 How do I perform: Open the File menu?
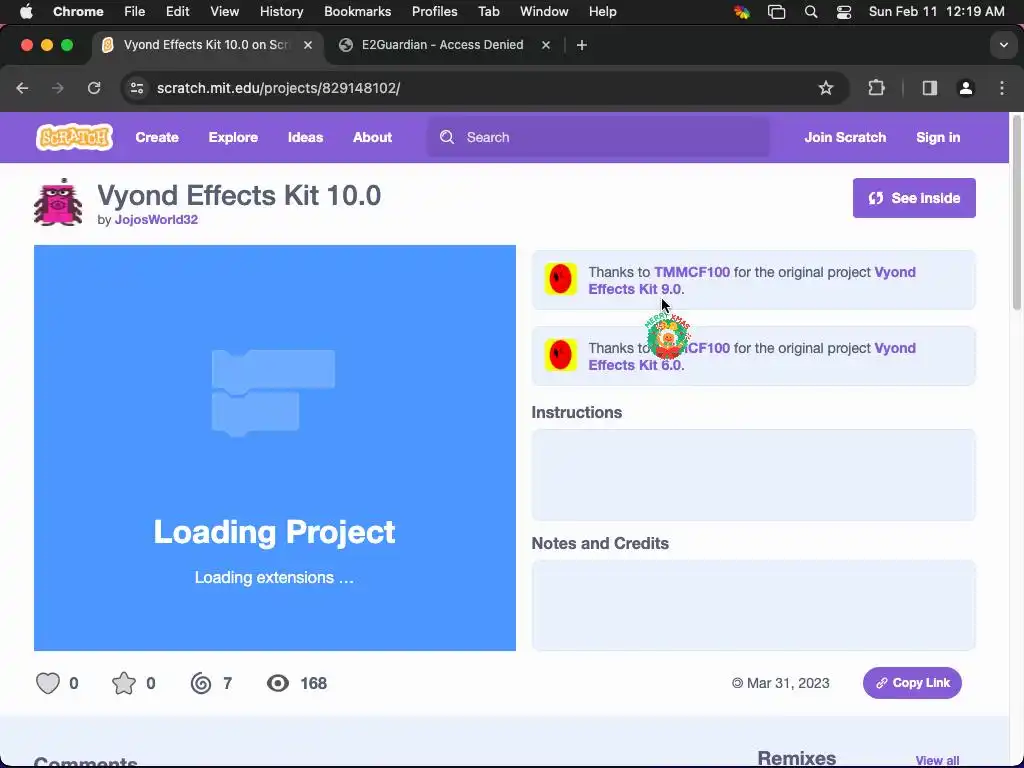click(x=135, y=11)
